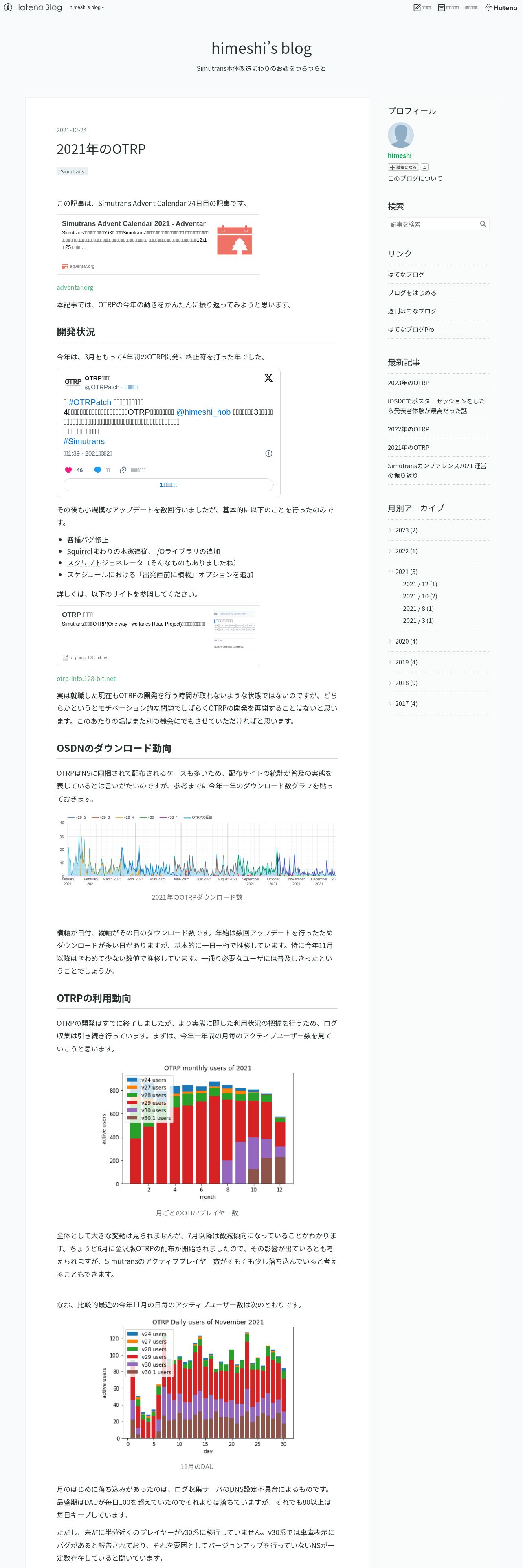
Task: Open the #OTRPatch hashtag in tweet
Action: coord(90,402)
